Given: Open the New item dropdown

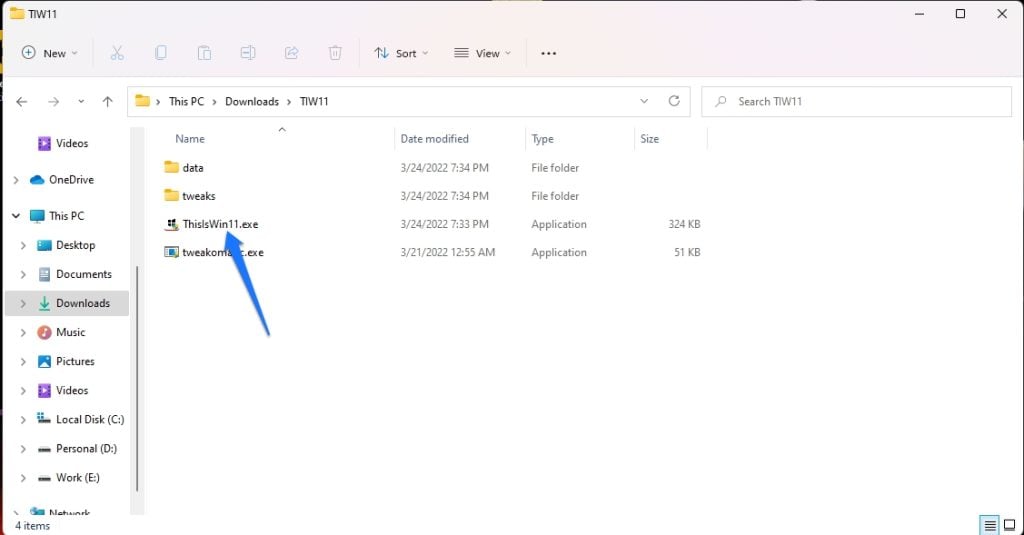Looking at the screenshot, I should 50,53.
